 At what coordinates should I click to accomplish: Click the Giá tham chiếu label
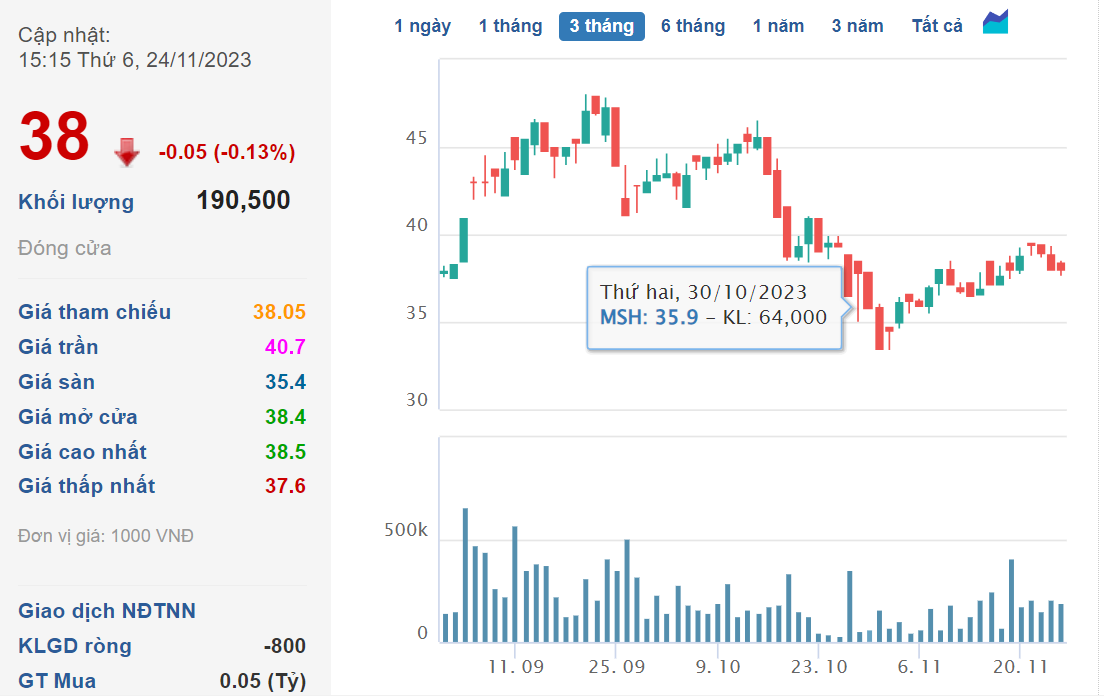(94, 312)
